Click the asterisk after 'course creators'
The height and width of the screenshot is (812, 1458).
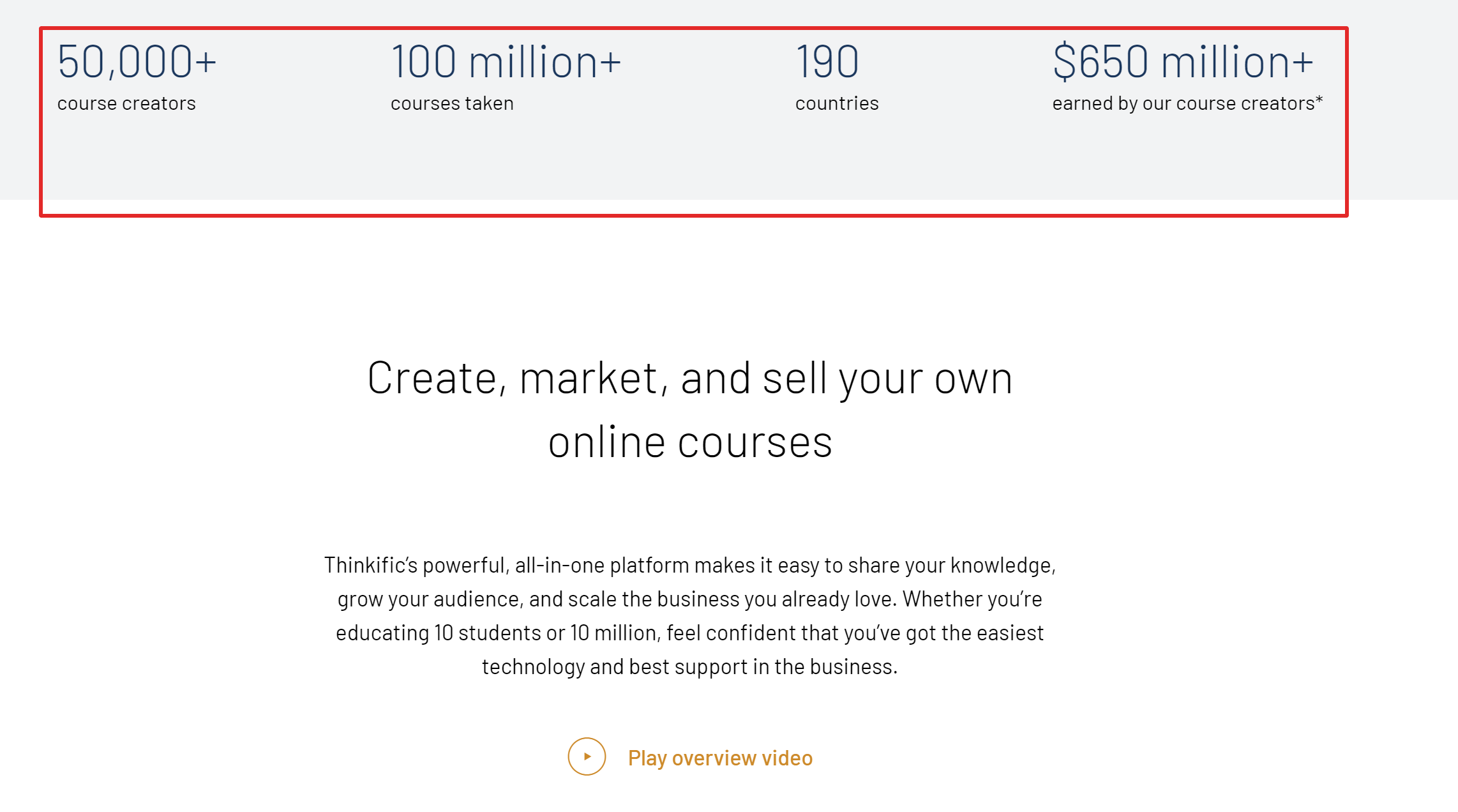1321,98
